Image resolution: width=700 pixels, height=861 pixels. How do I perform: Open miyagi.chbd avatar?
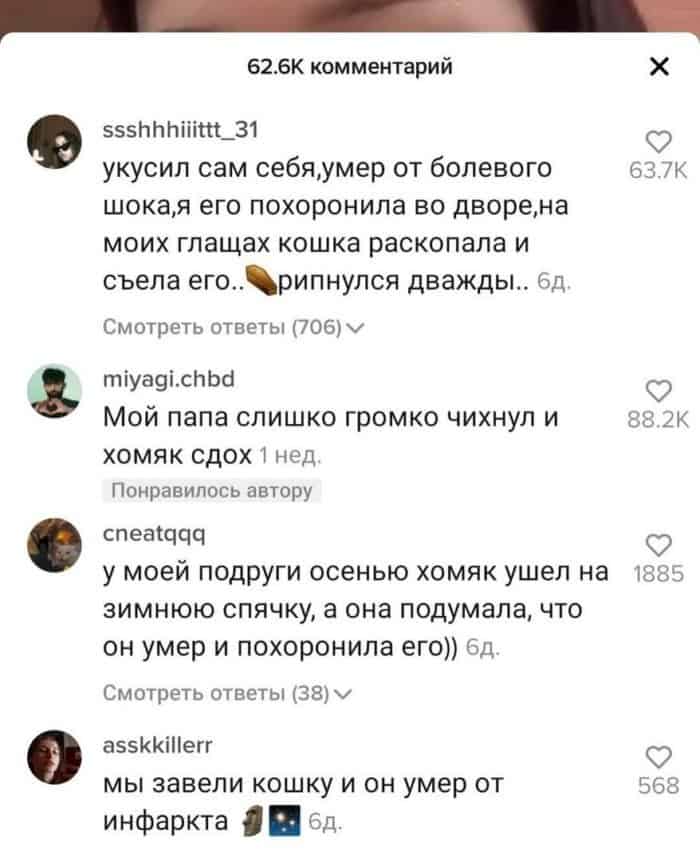pyautogui.click(x=54, y=391)
